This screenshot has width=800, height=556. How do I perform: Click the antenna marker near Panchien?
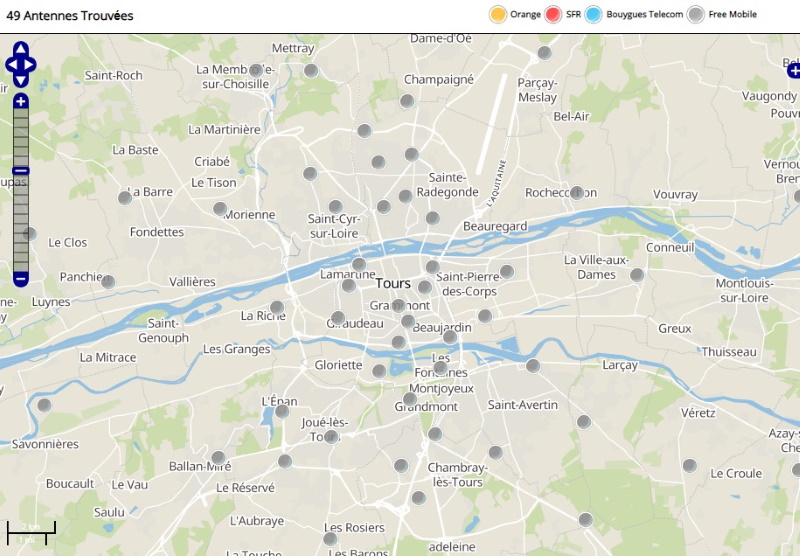pyautogui.click(x=108, y=282)
